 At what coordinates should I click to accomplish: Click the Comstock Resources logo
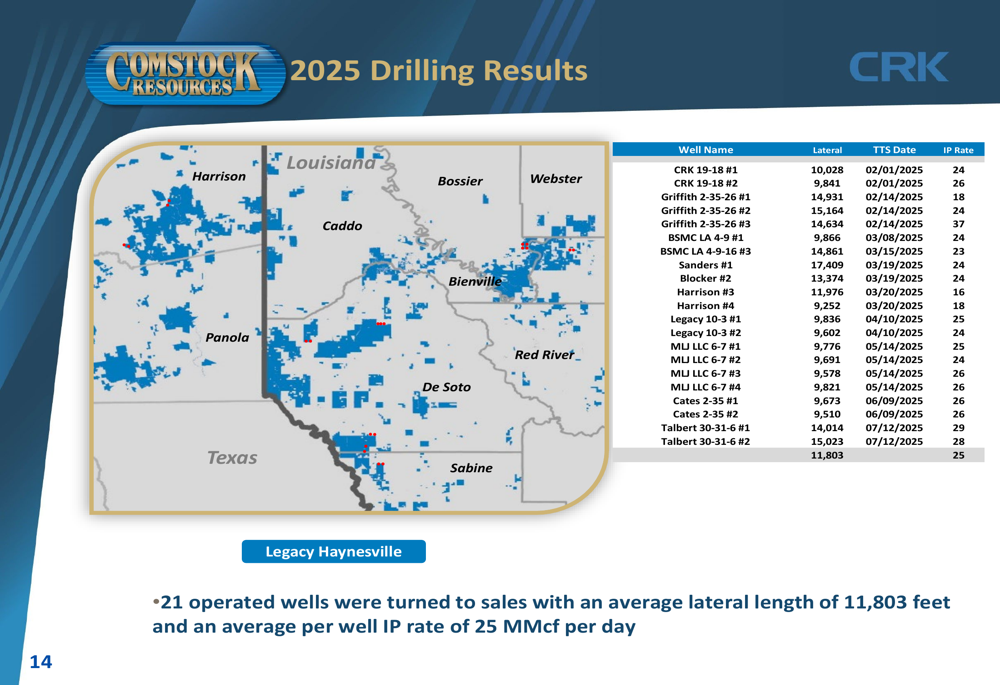click(x=184, y=73)
